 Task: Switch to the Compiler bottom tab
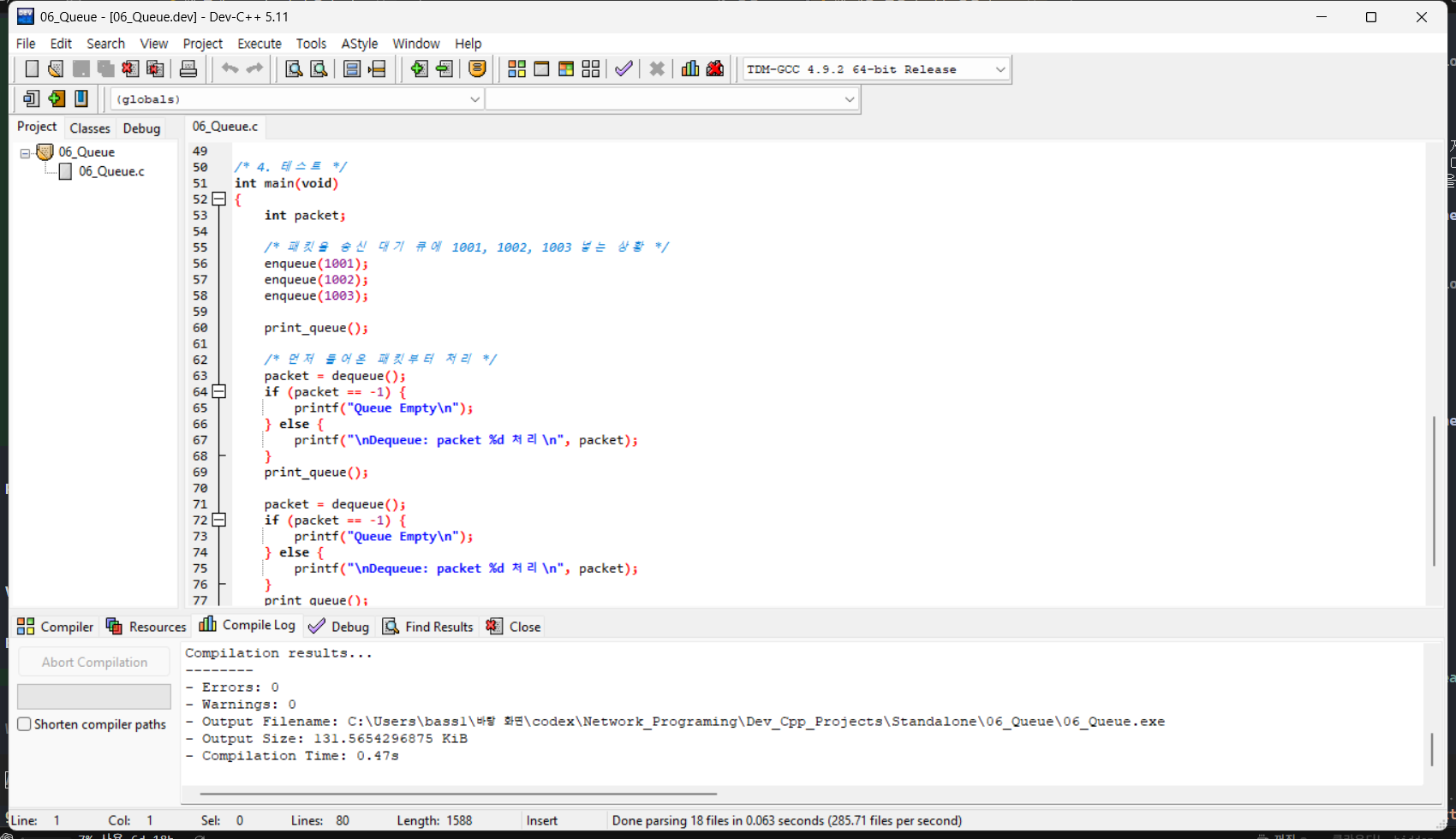(x=56, y=627)
